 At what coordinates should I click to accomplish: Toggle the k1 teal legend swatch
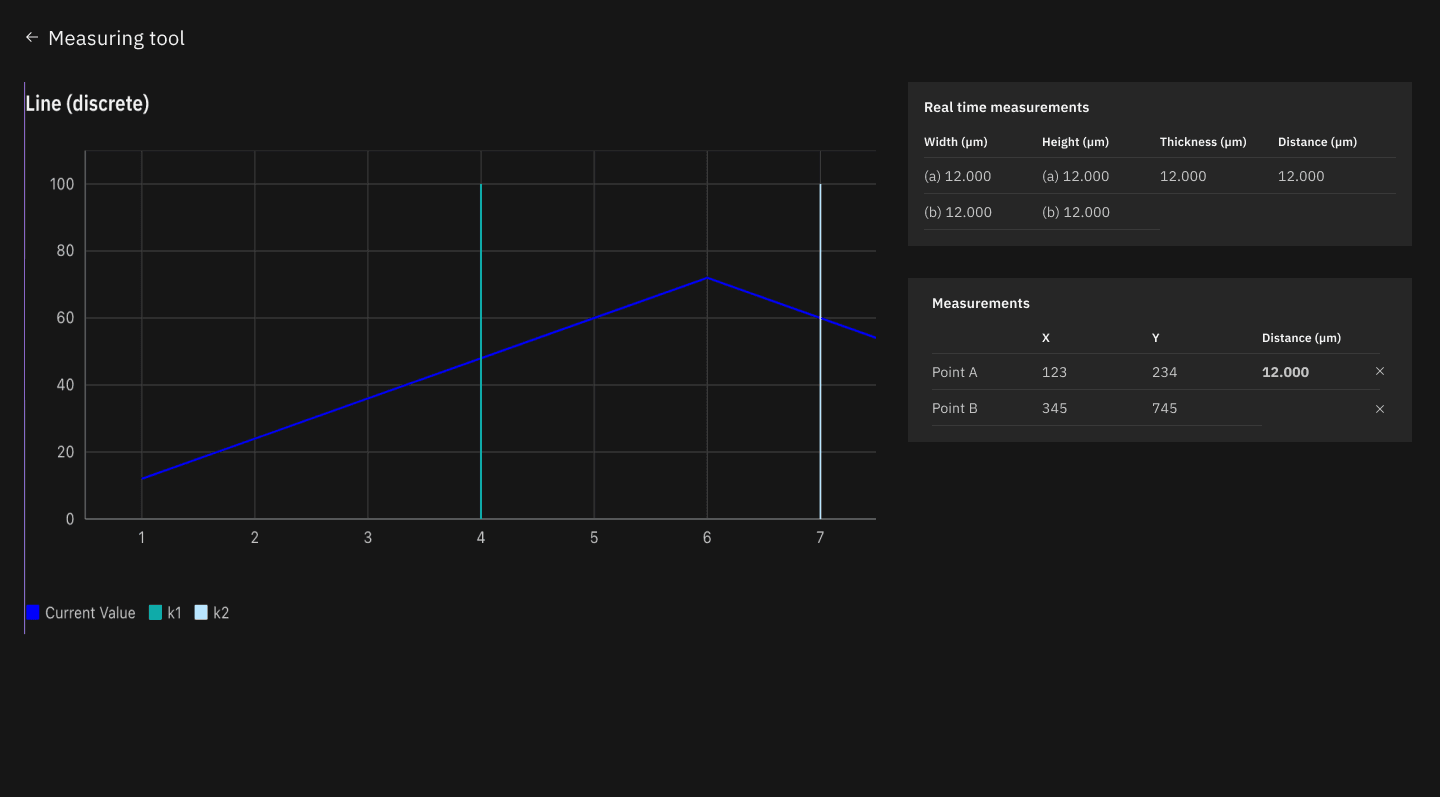click(155, 613)
